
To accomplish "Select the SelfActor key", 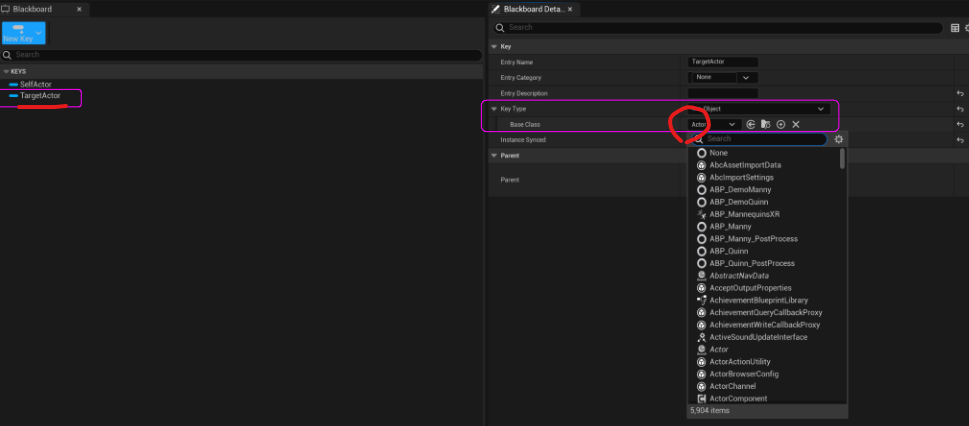I will 36,84.
